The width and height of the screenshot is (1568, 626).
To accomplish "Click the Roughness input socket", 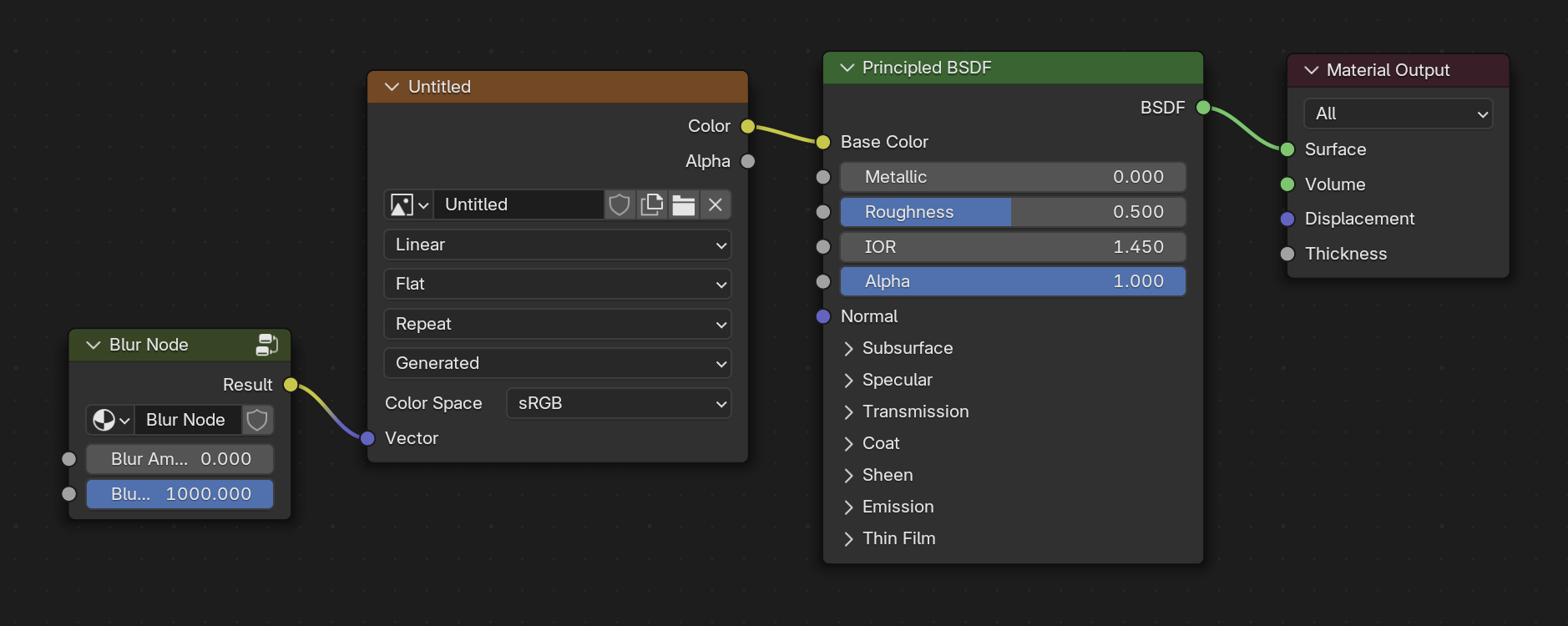I will [x=823, y=212].
